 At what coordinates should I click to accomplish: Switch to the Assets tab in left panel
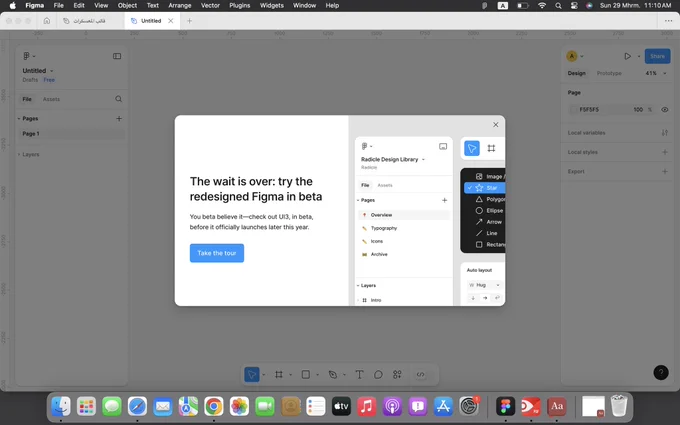pyautogui.click(x=51, y=99)
